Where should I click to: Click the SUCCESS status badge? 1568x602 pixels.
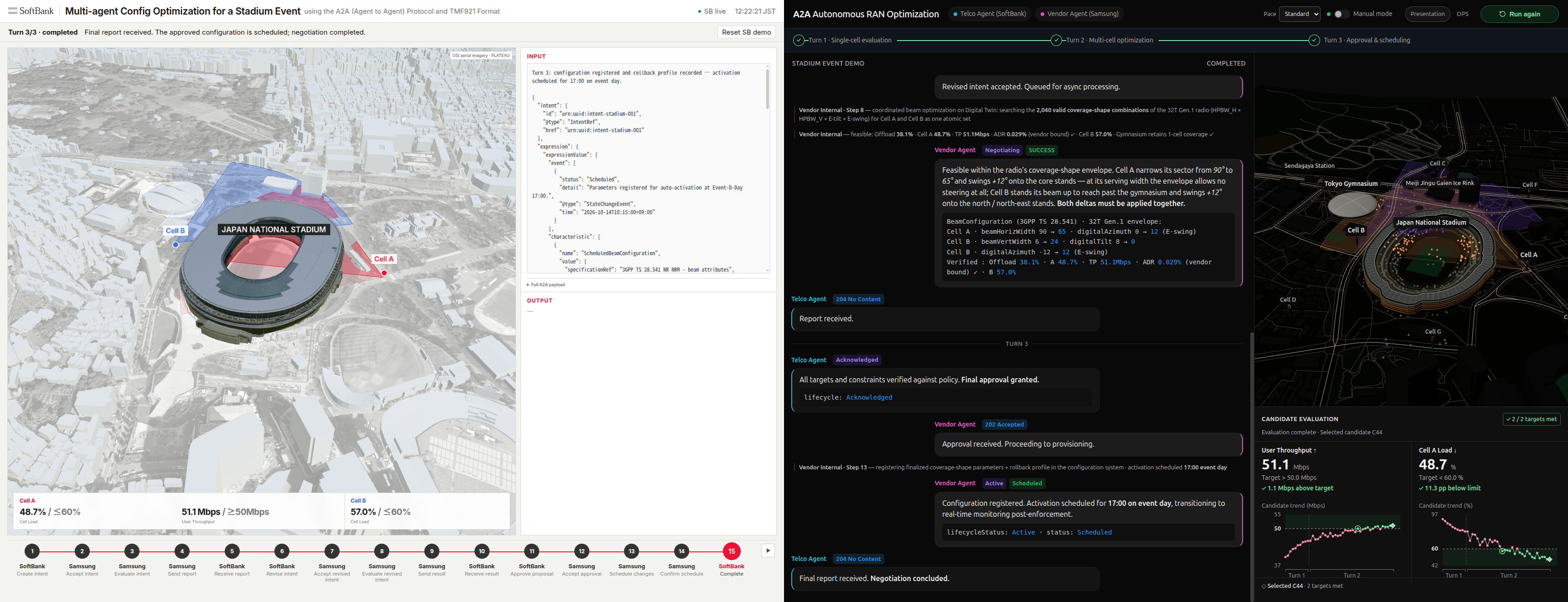tap(1041, 150)
